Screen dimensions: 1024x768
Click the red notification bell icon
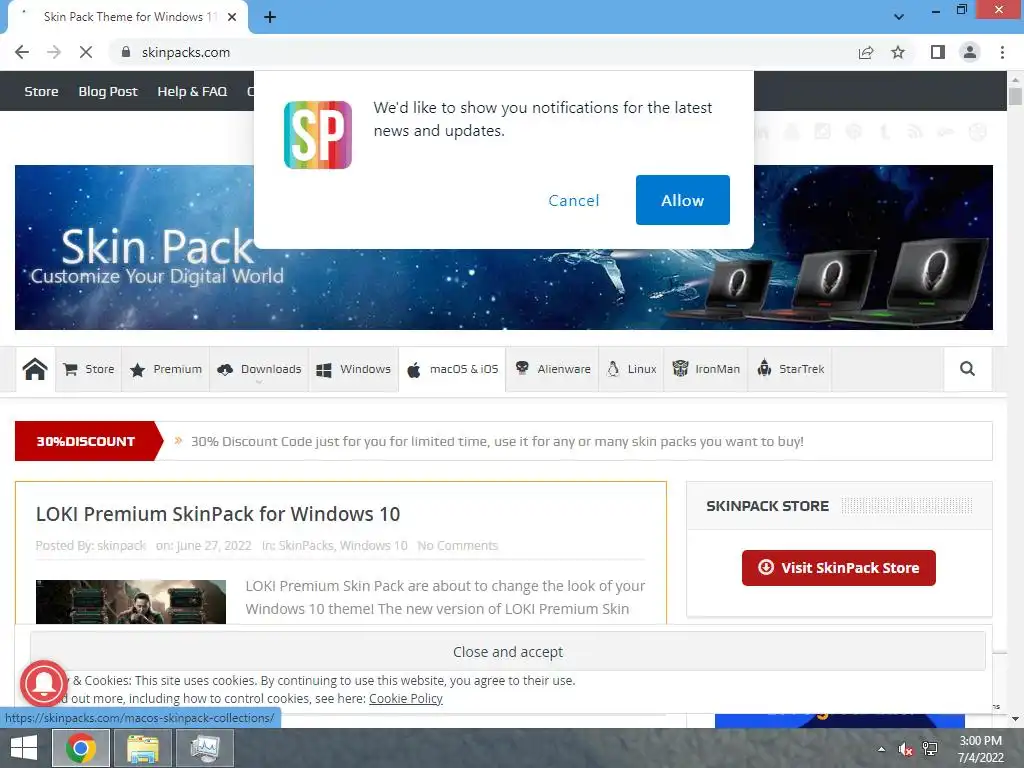pos(43,683)
